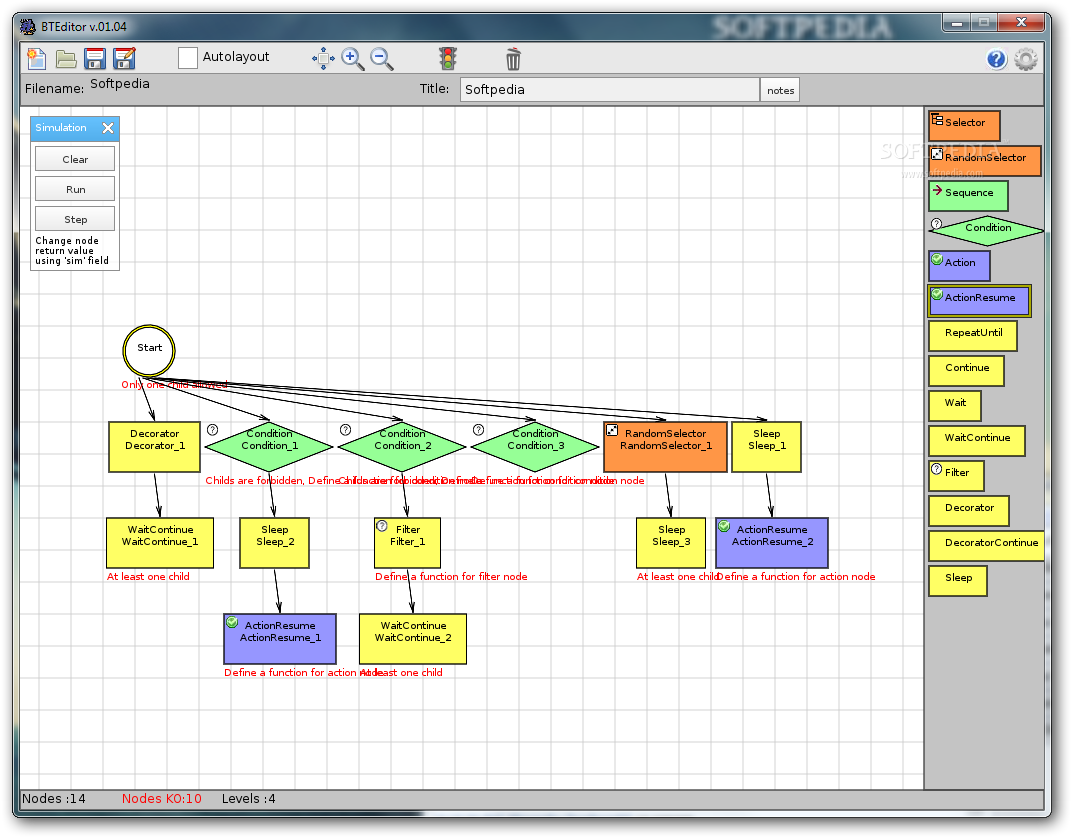Select the WaitContinue_1 node
This screenshot has width=1072, height=838.
[x=160, y=543]
